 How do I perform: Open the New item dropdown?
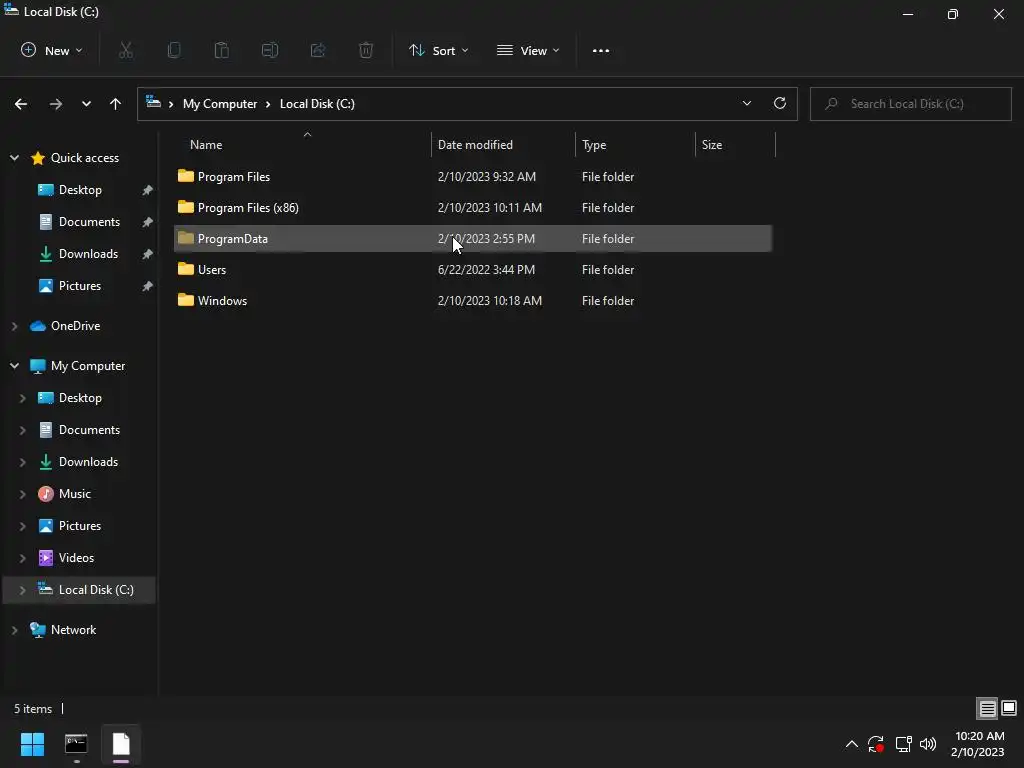[x=52, y=50]
